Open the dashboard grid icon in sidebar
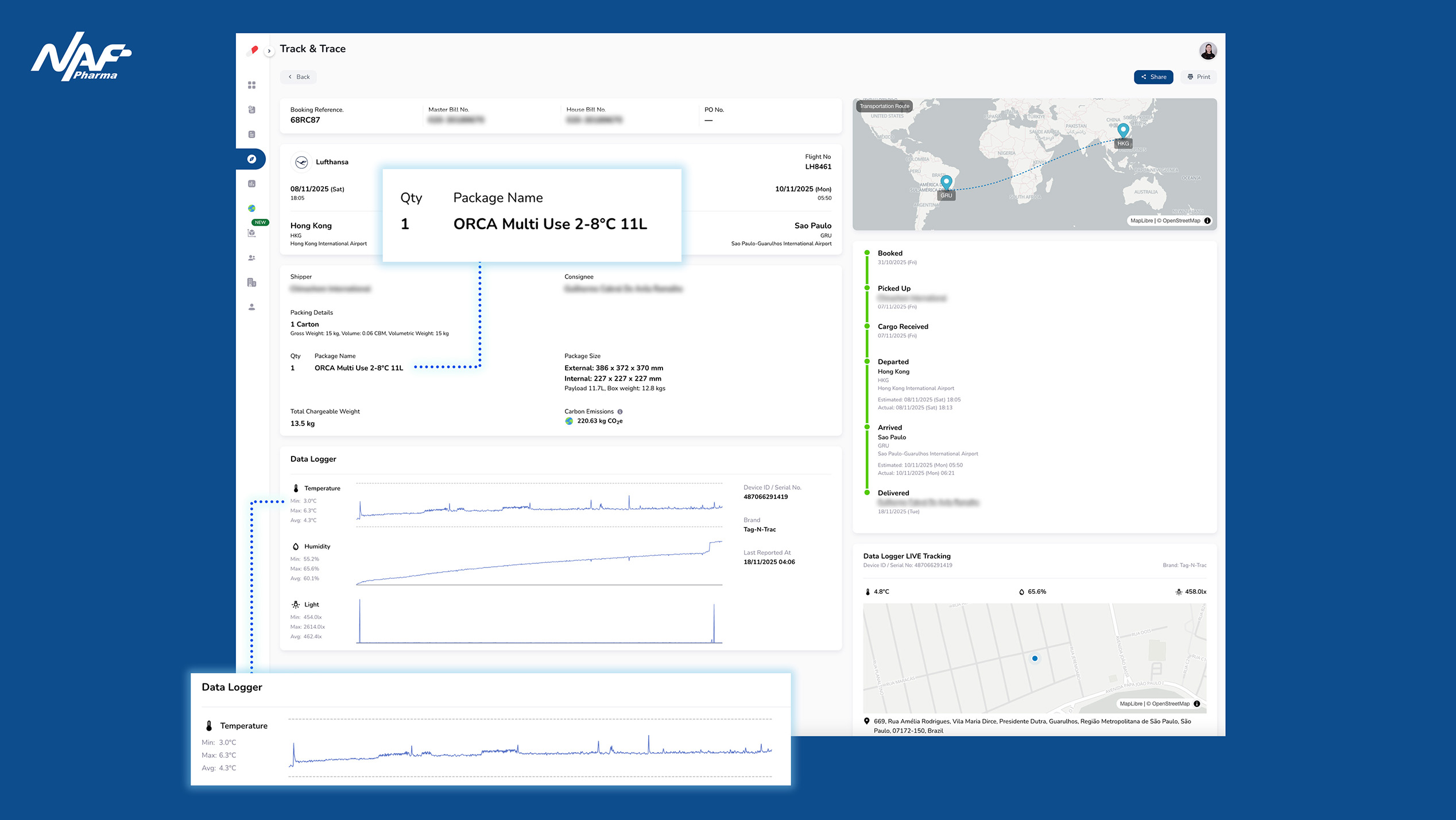 [x=251, y=85]
